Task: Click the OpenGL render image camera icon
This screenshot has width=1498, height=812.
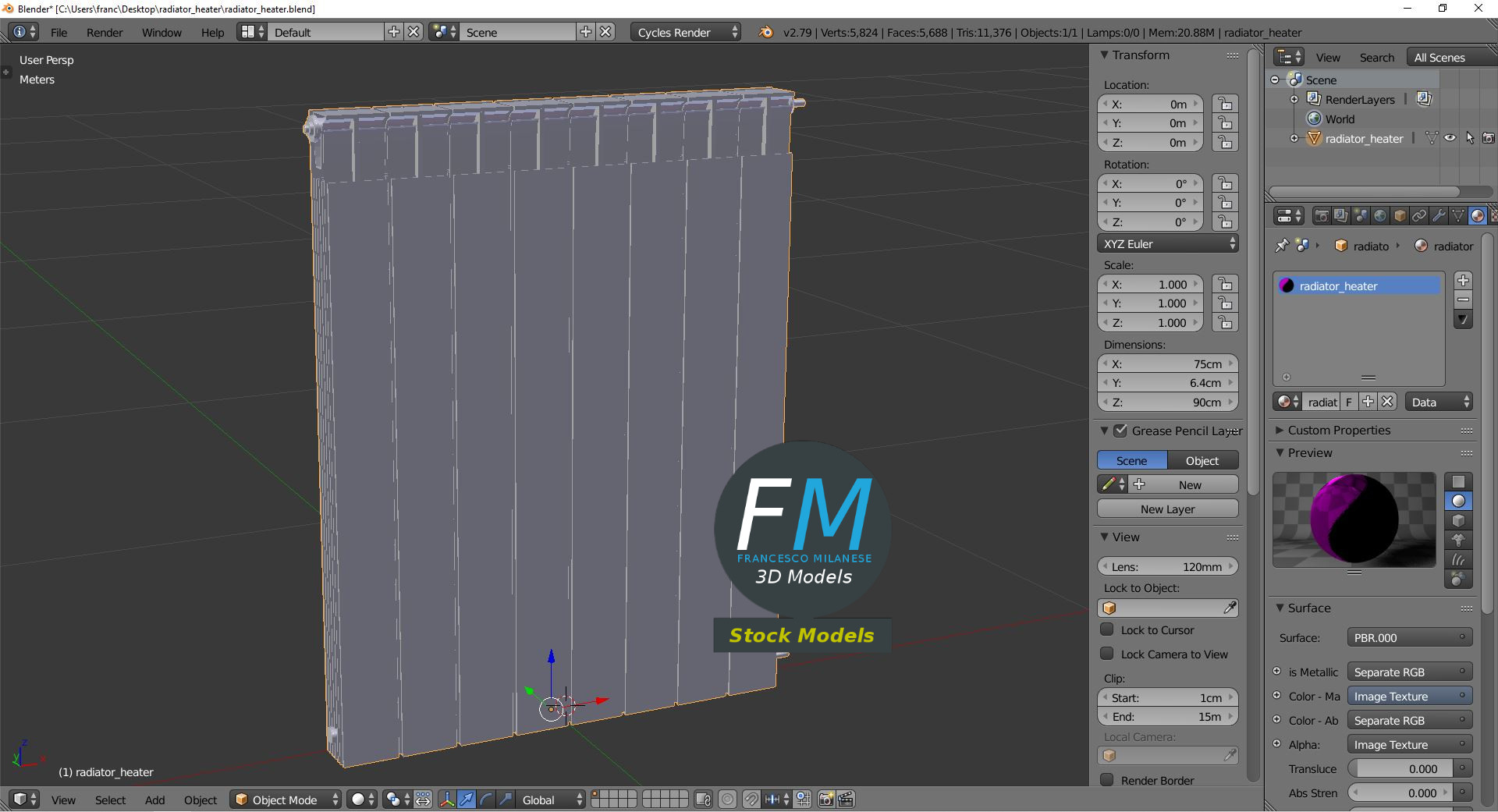Action: [x=825, y=800]
